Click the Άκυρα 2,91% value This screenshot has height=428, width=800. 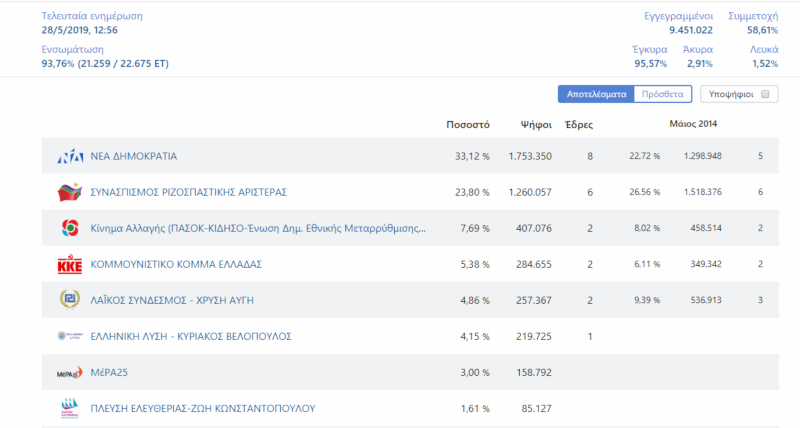699,64
